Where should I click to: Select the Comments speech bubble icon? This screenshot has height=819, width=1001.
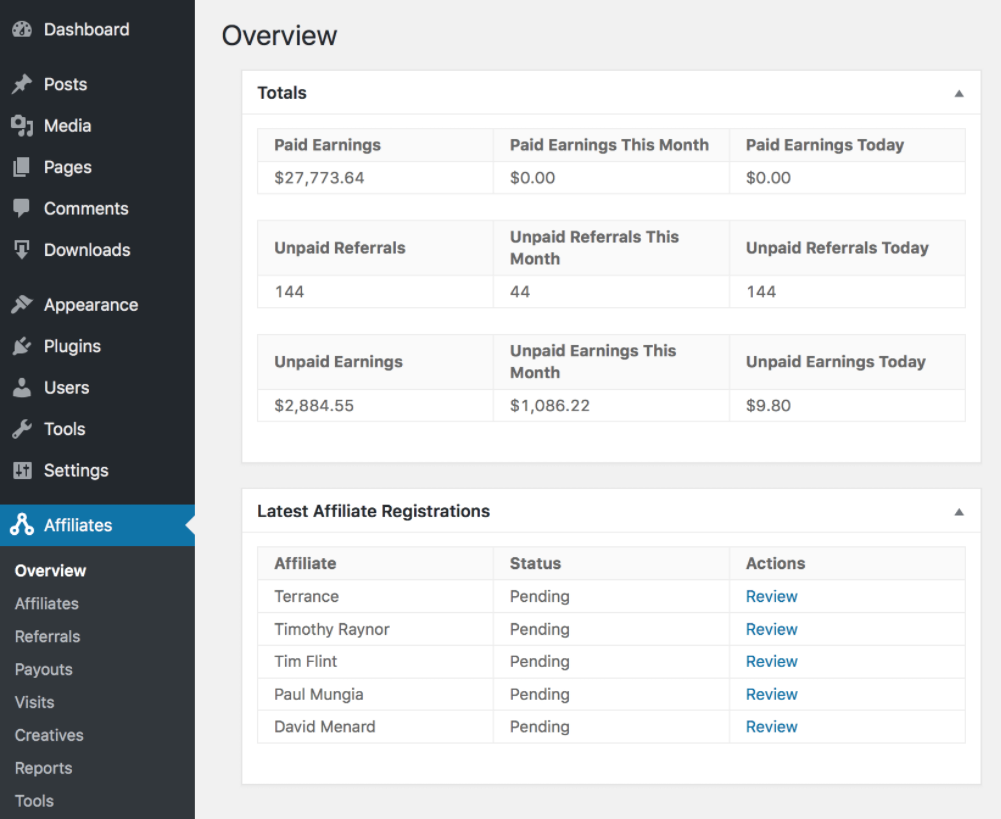coord(22,209)
